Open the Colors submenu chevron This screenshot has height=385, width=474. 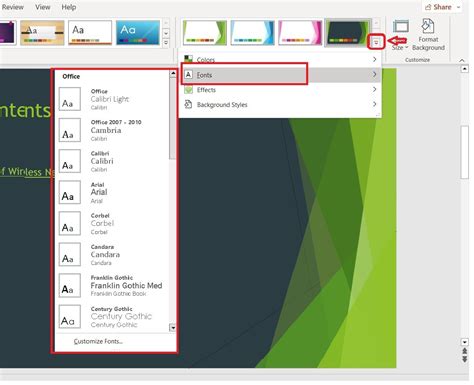375,59
